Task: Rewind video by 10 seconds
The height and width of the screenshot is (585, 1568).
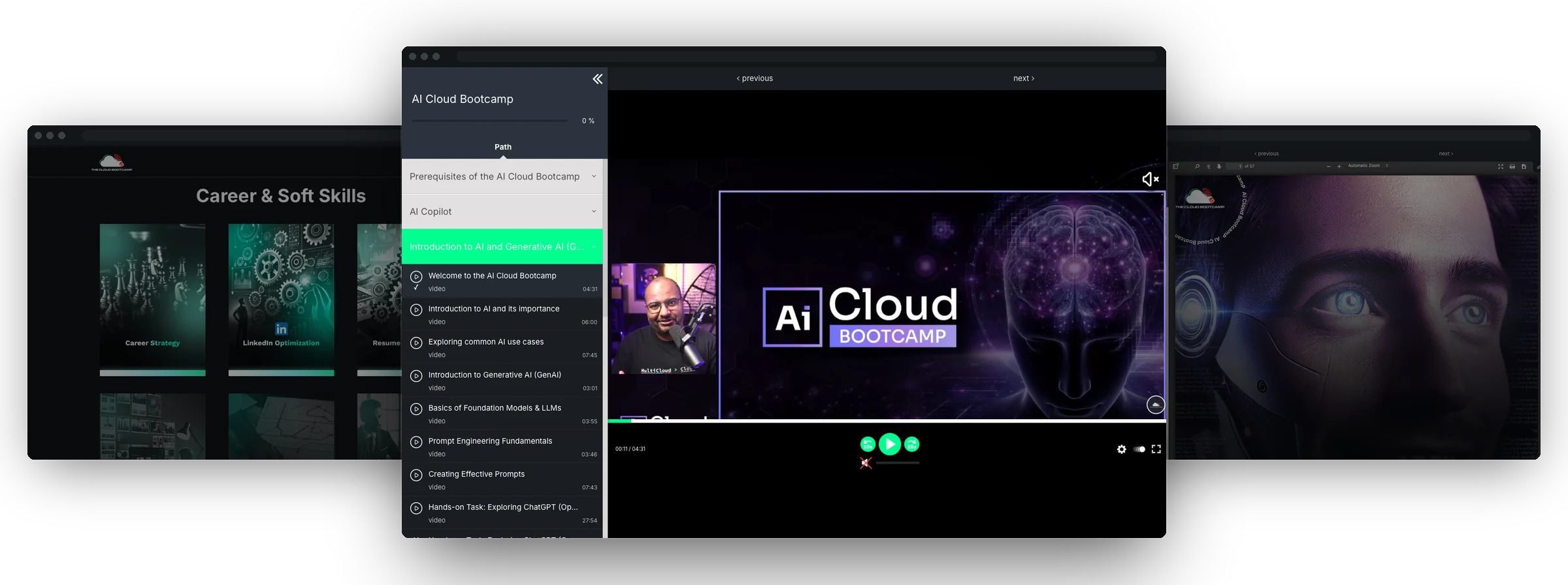Action: pyautogui.click(x=867, y=445)
